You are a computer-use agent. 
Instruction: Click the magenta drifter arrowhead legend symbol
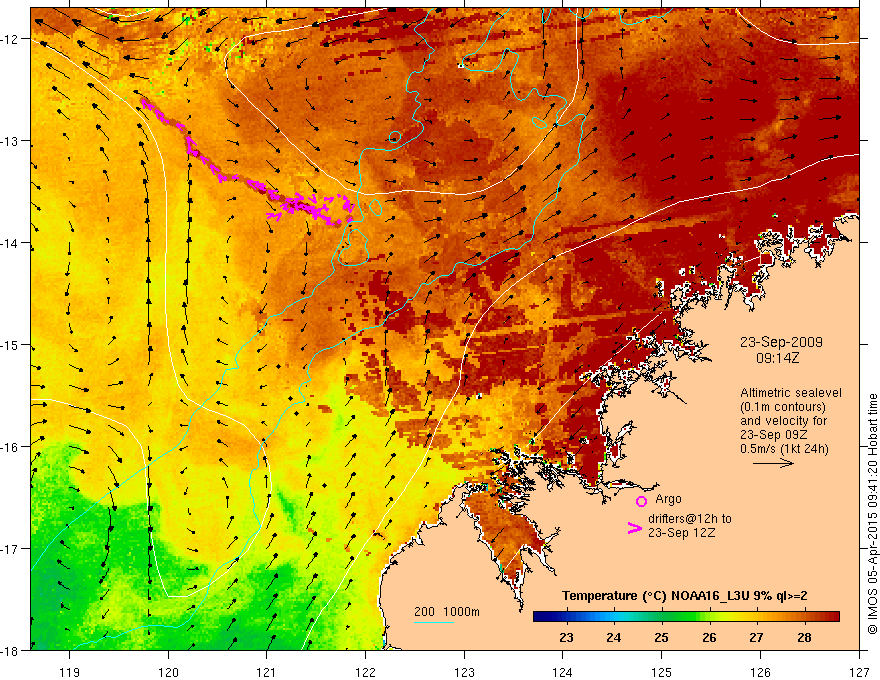pyautogui.click(x=634, y=528)
